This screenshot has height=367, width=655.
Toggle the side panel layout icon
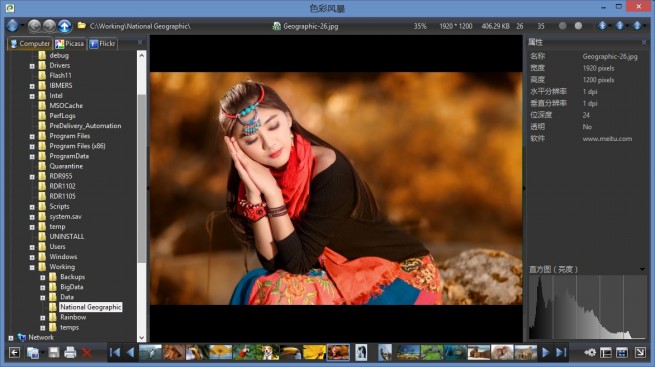pos(606,353)
